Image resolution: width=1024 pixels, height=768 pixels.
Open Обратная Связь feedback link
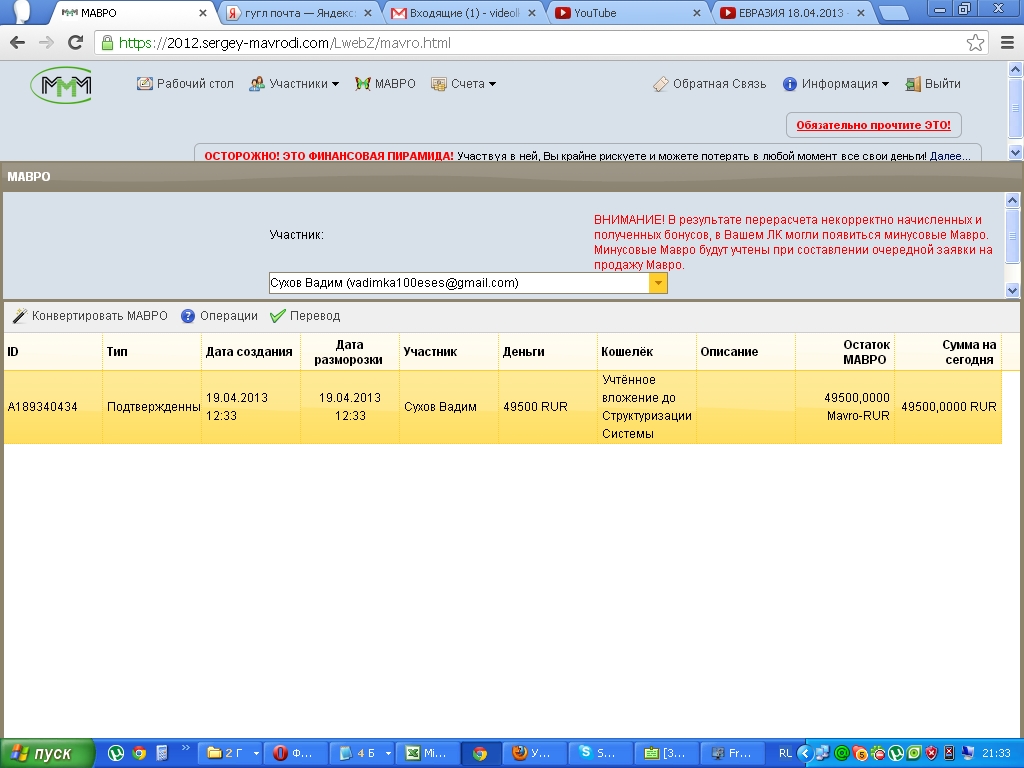click(x=710, y=84)
